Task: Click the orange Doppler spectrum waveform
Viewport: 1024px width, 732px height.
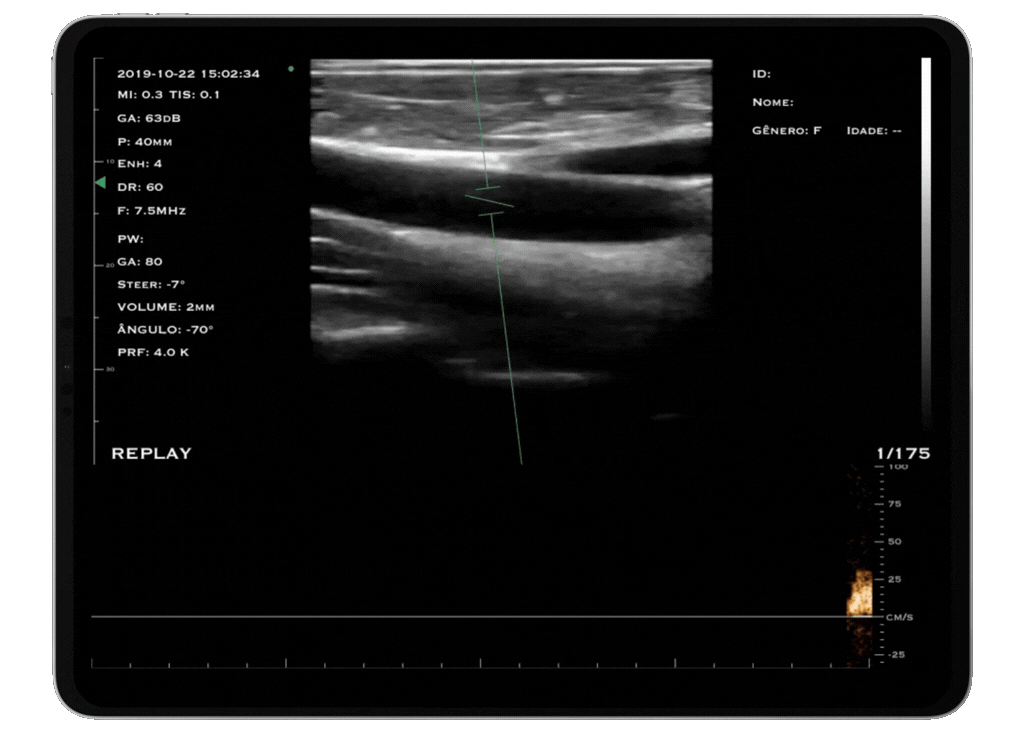Action: tap(860, 594)
